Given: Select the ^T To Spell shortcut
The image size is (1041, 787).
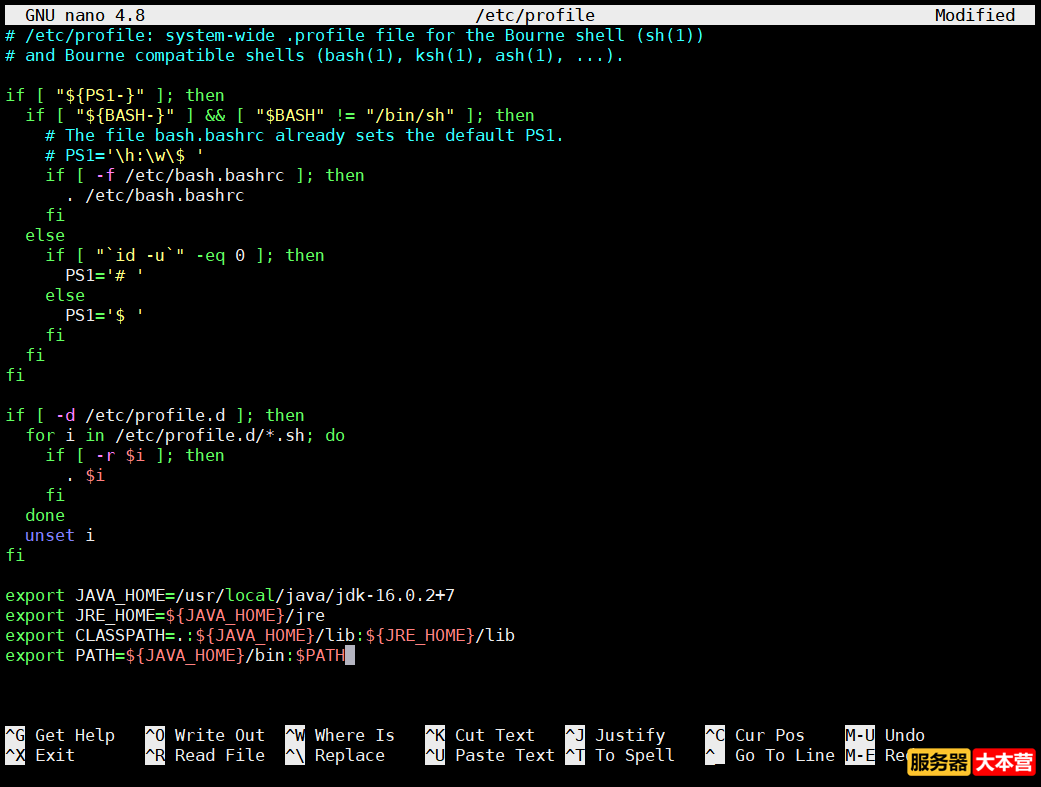Looking at the screenshot, I should (620, 755).
